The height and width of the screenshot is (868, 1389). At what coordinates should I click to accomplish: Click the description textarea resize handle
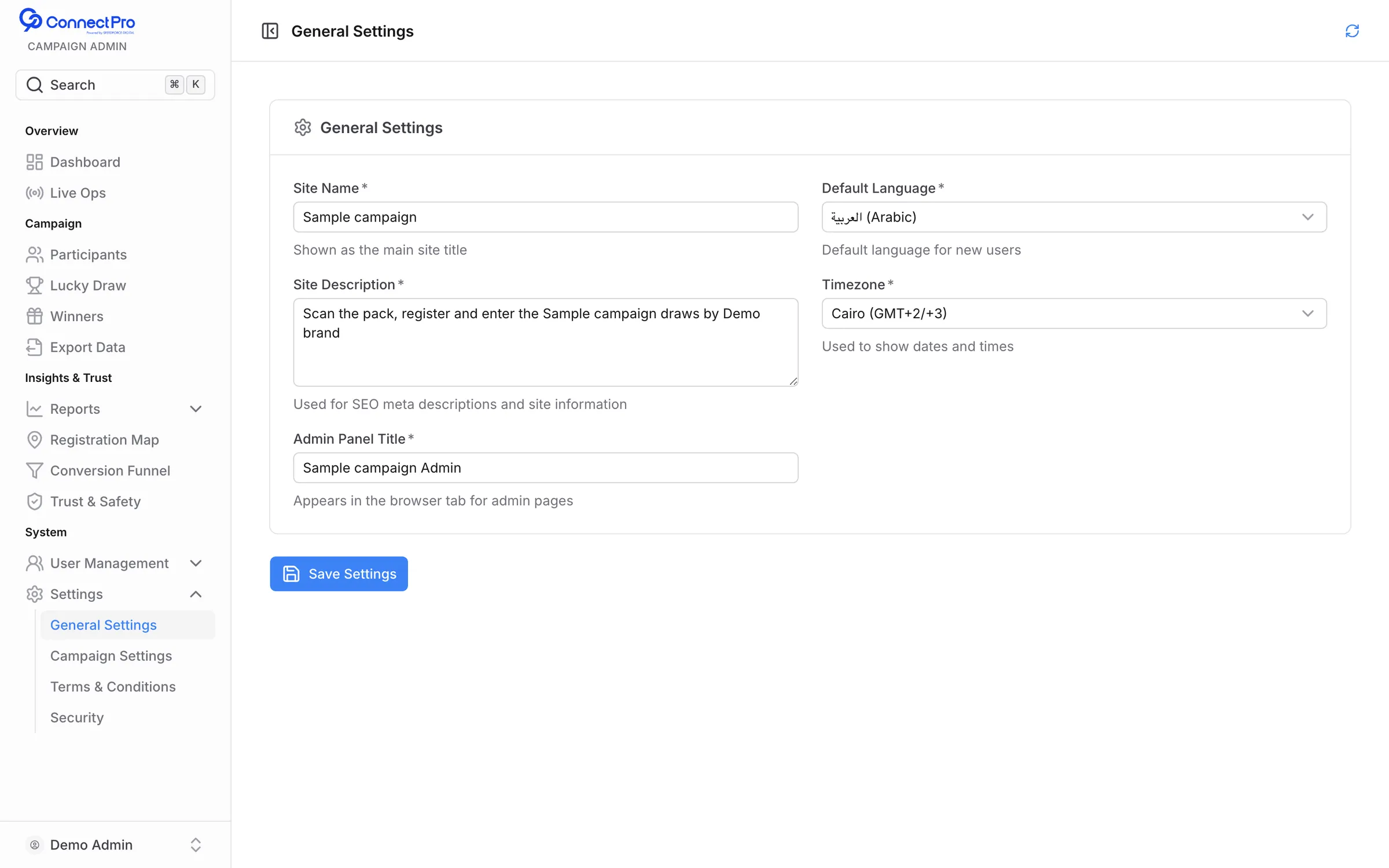[x=793, y=381]
